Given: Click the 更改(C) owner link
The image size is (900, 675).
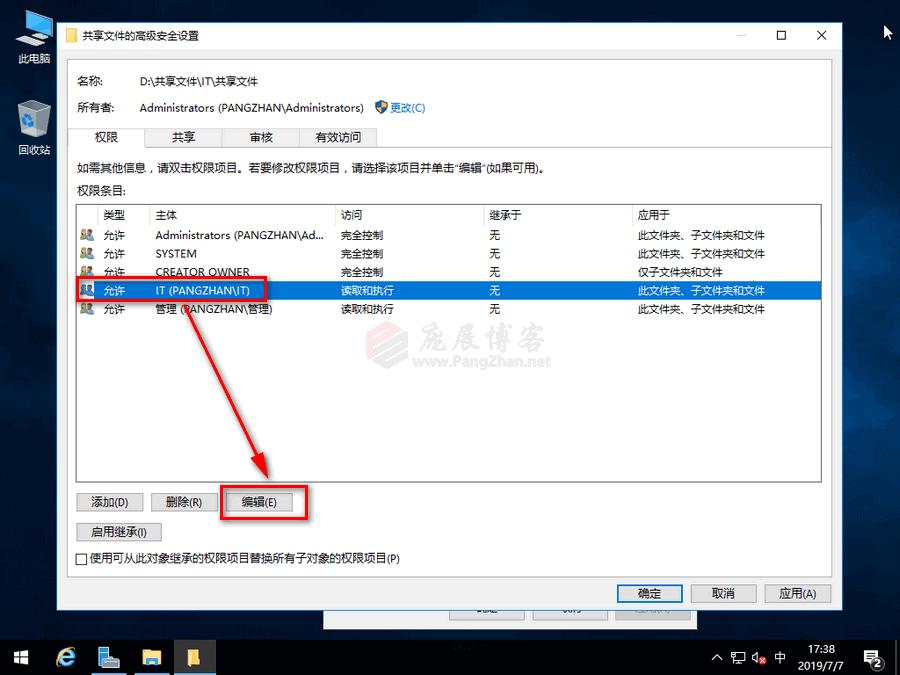Looking at the screenshot, I should [408, 107].
